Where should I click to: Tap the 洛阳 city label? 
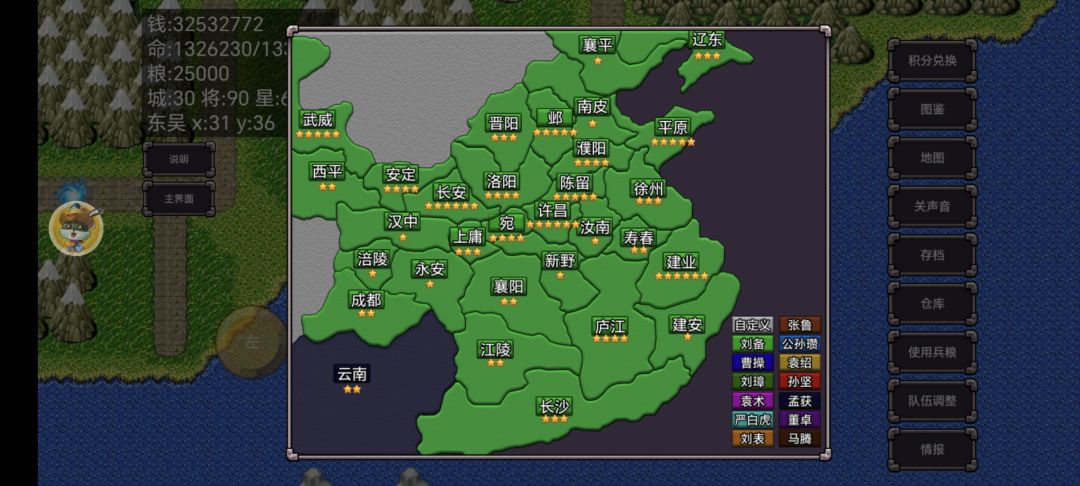pyautogui.click(x=502, y=182)
